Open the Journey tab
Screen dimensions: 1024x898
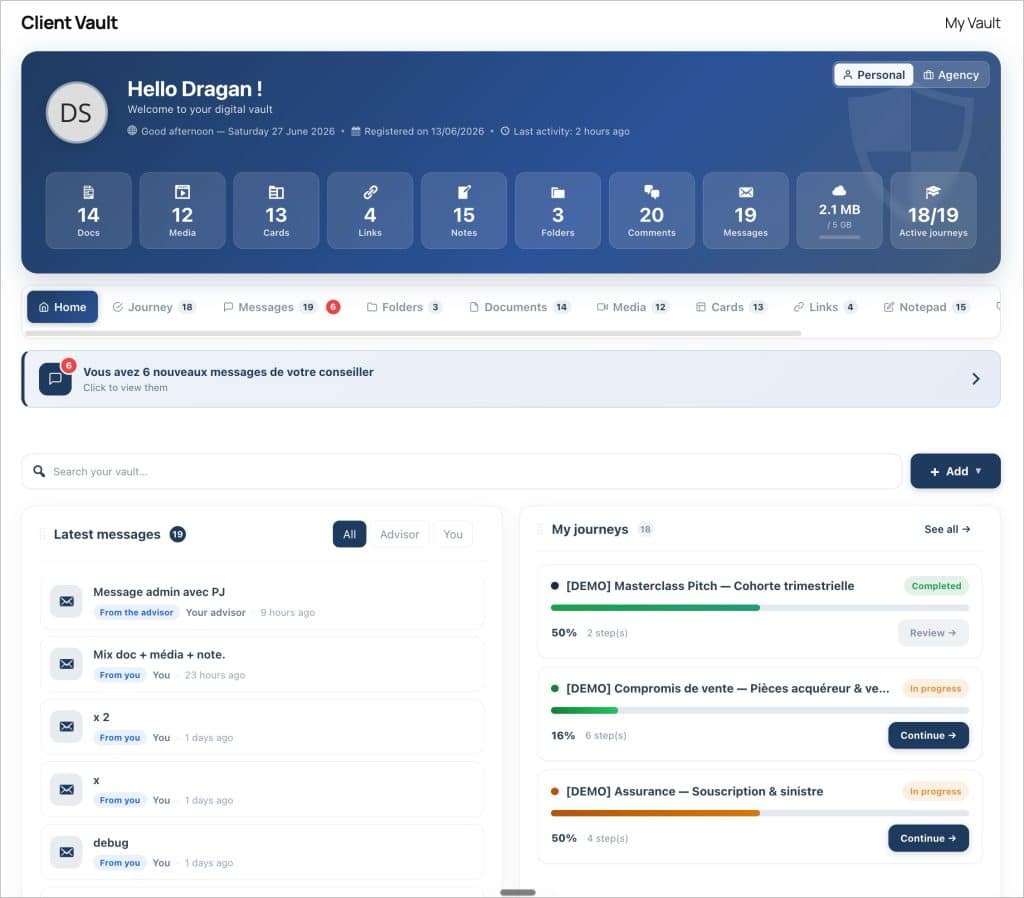pyautogui.click(x=153, y=307)
